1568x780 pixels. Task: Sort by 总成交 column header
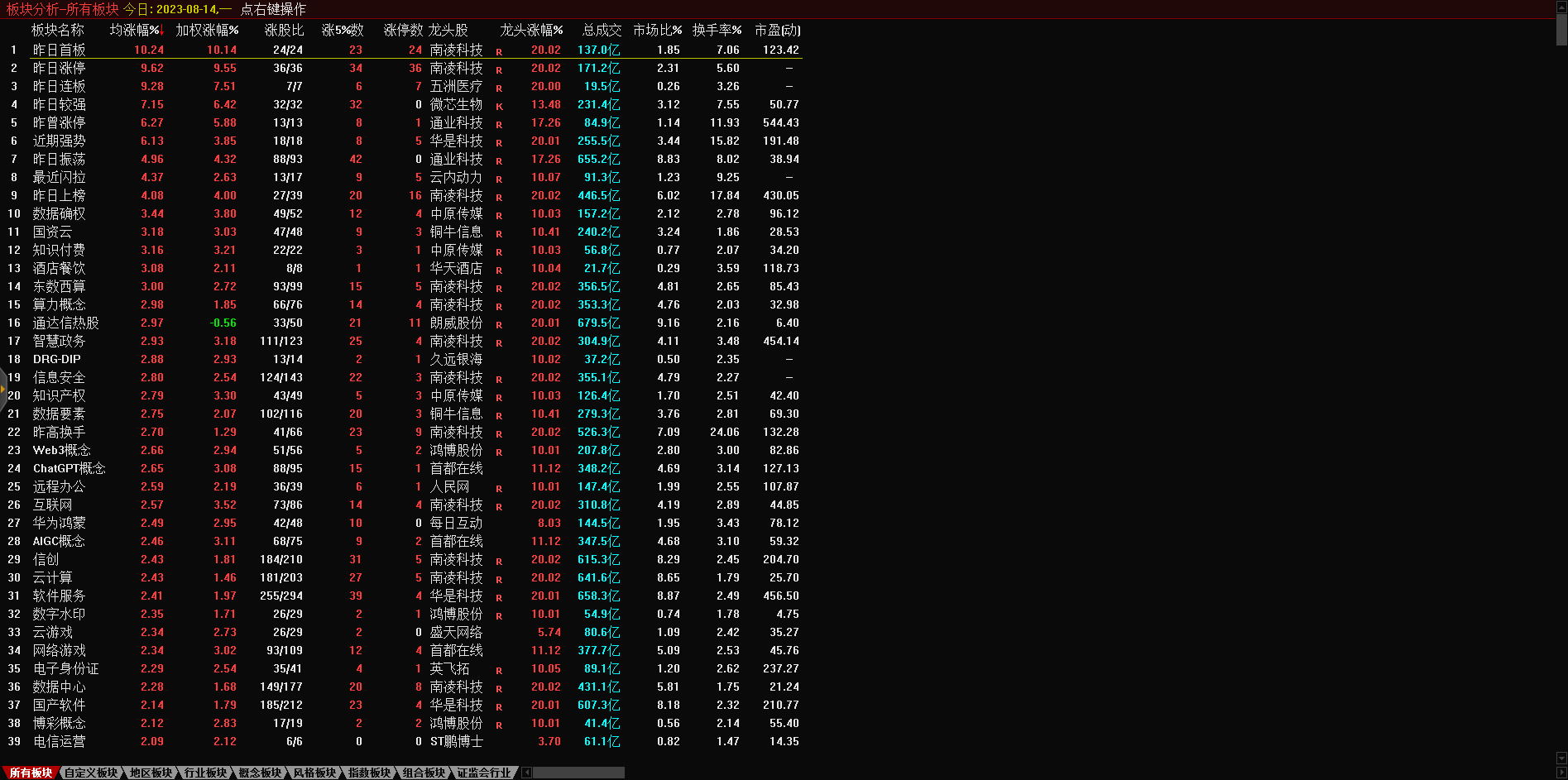[602, 30]
